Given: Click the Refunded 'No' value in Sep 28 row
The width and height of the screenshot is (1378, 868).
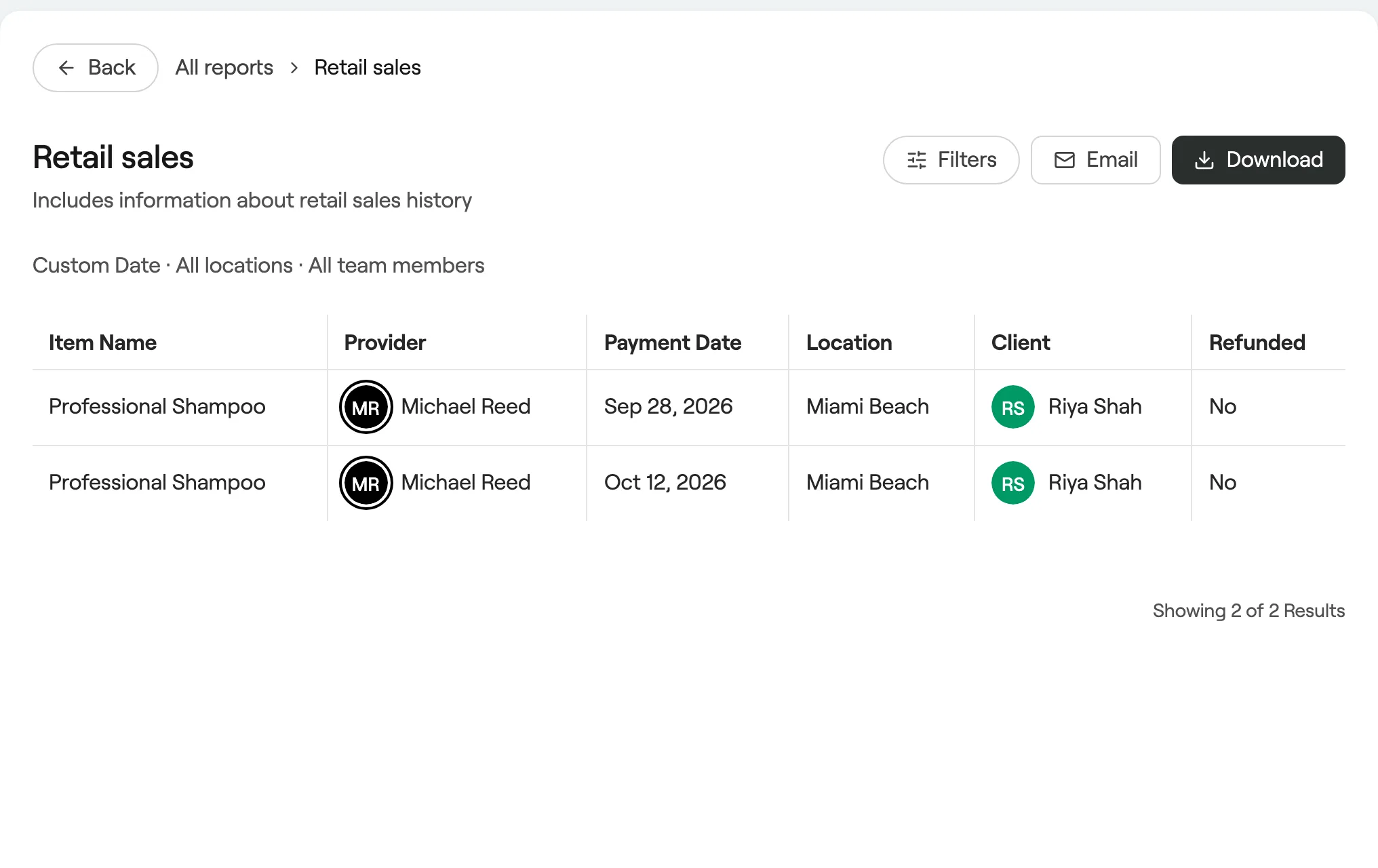Looking at the screenshot, I should pos(1223,407).
